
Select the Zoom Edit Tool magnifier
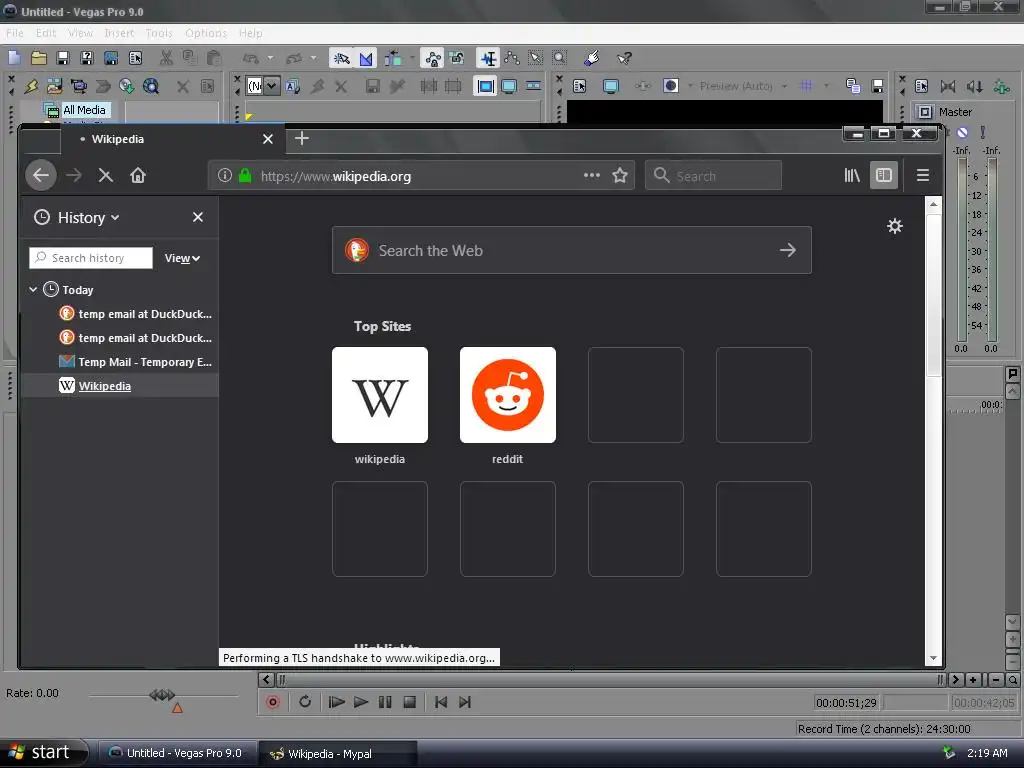click(560, 58)
